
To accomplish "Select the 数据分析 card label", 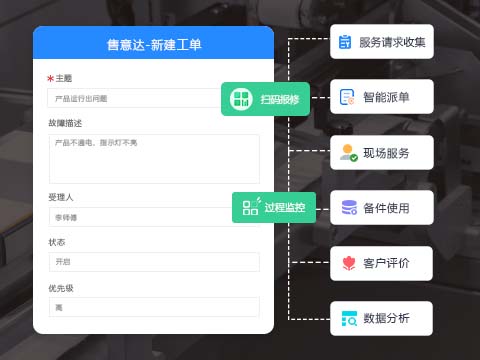I will click(x=386, y=318).
